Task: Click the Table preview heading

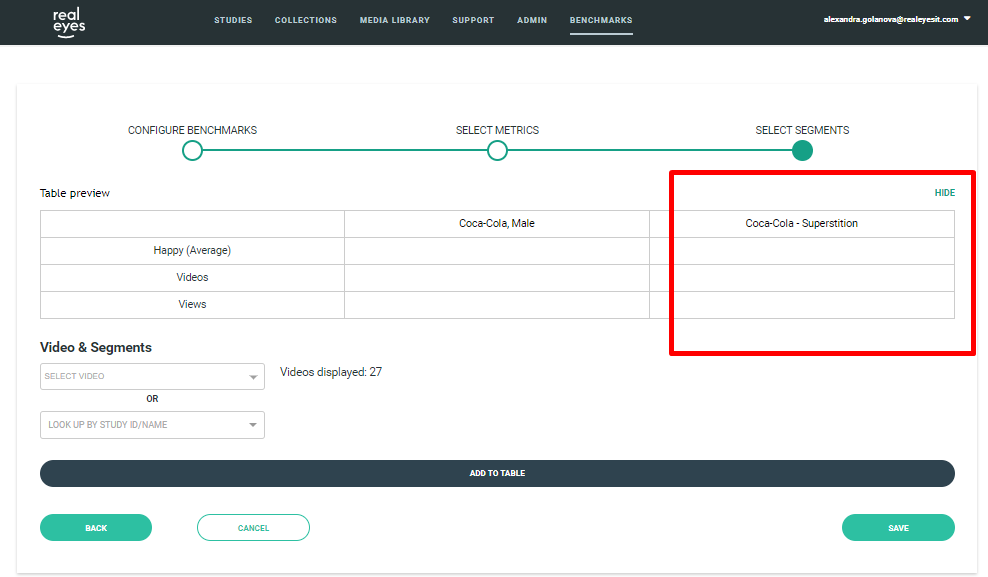Action: [x=75, y=193]
